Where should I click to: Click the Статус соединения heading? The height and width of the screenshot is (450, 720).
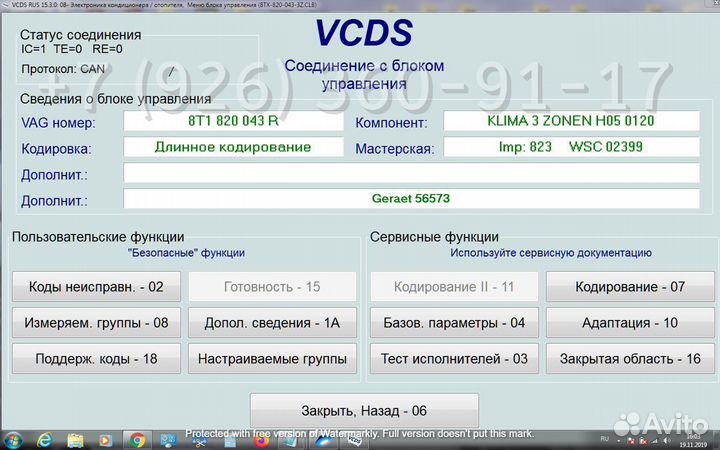point(80,35)
